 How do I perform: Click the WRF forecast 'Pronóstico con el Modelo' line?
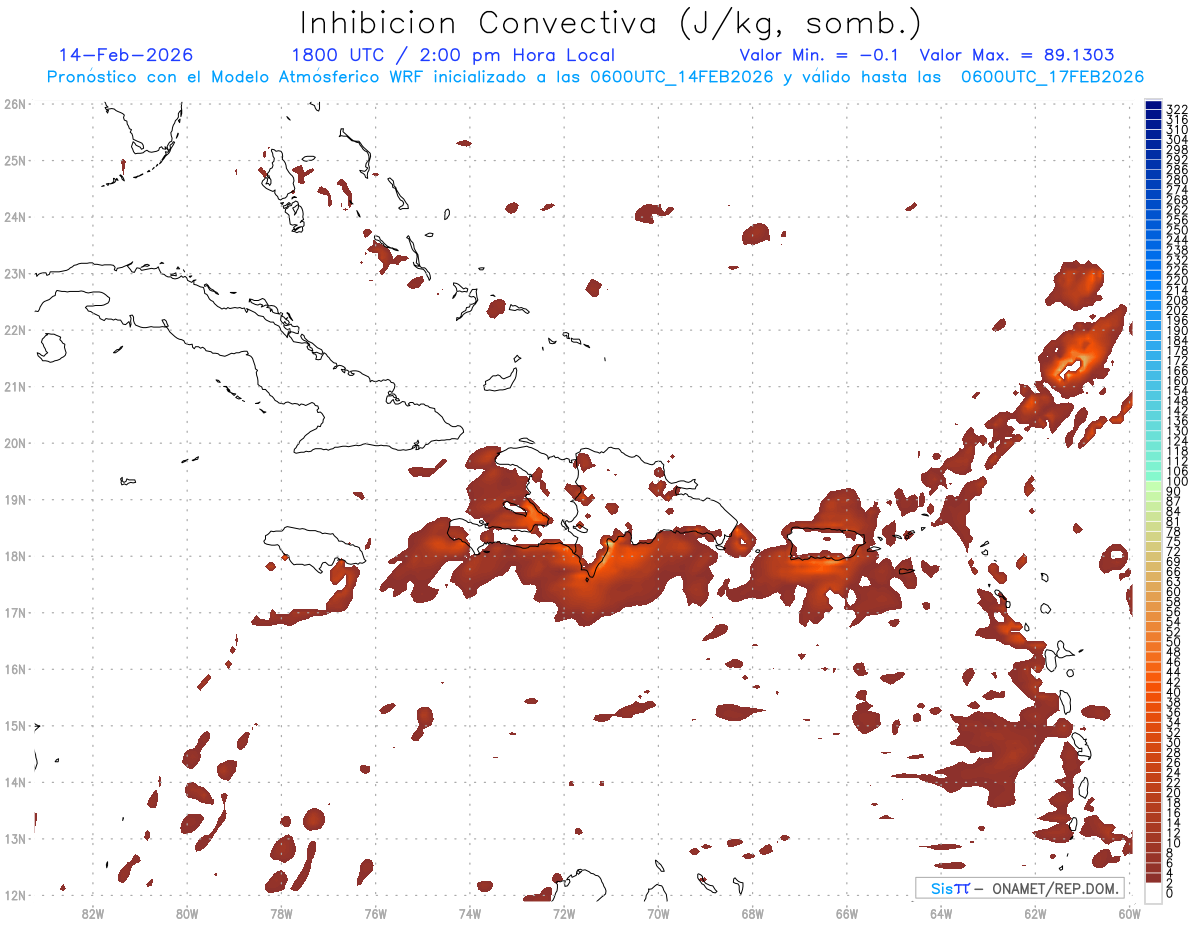[596, 77]
